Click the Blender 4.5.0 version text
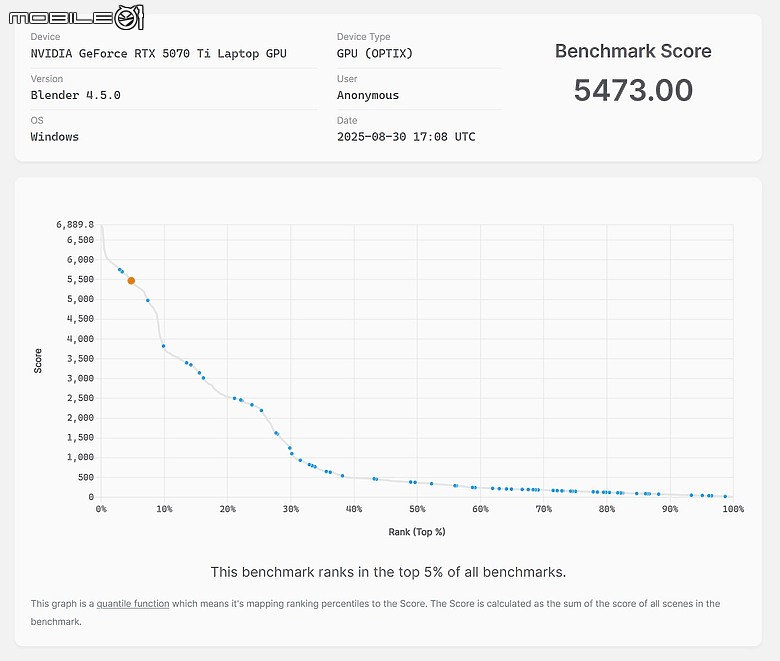Screen dimensions: 780x661 tap(76, 95)
